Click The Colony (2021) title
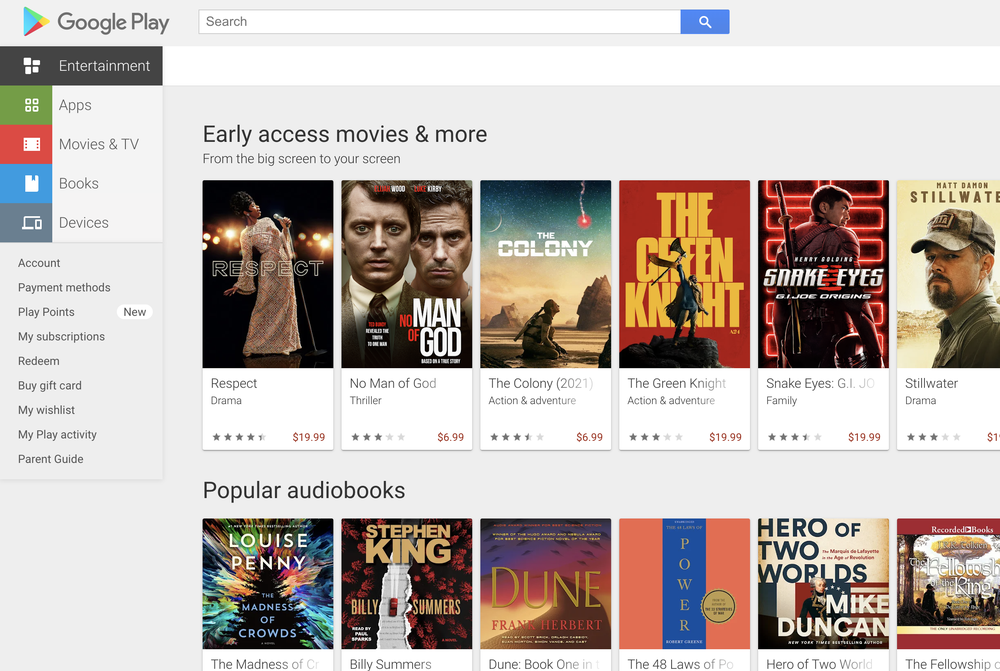 pos(540,383)
